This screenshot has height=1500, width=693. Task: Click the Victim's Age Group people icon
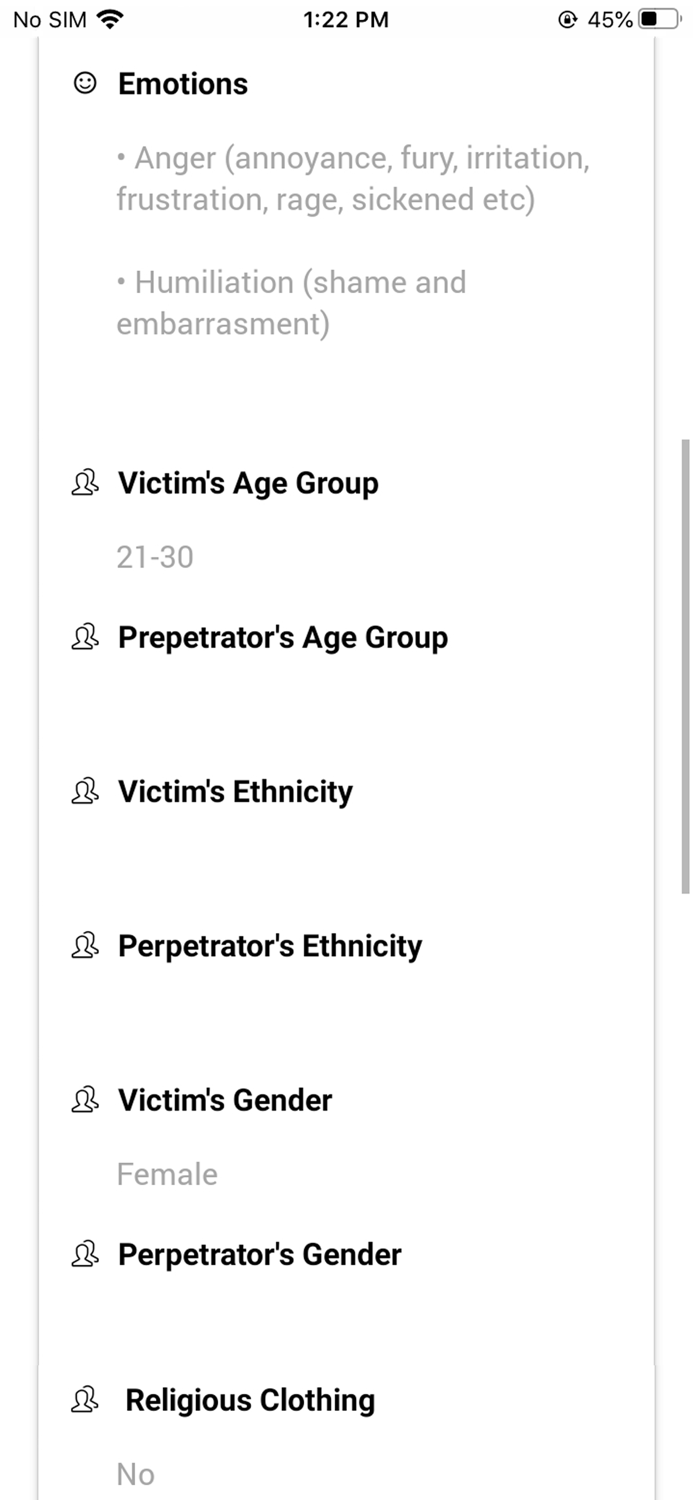coord(86,483)
